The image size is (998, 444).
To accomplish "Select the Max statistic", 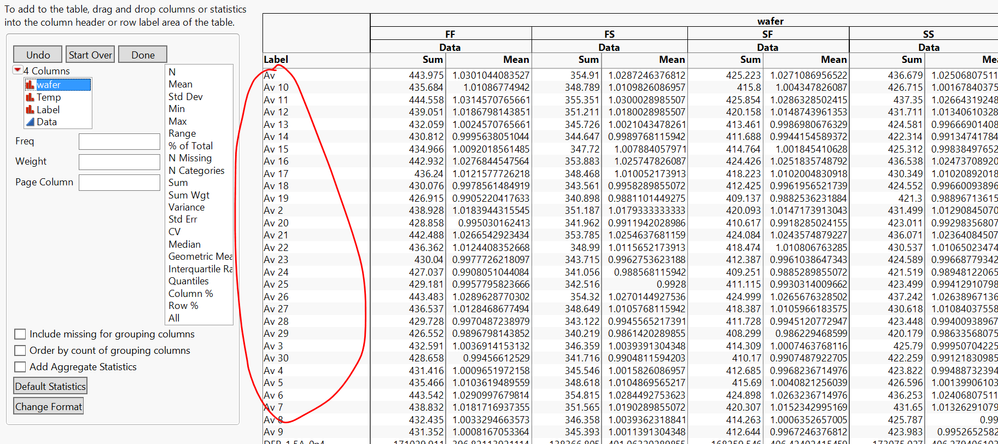I will tap(178, 121).
